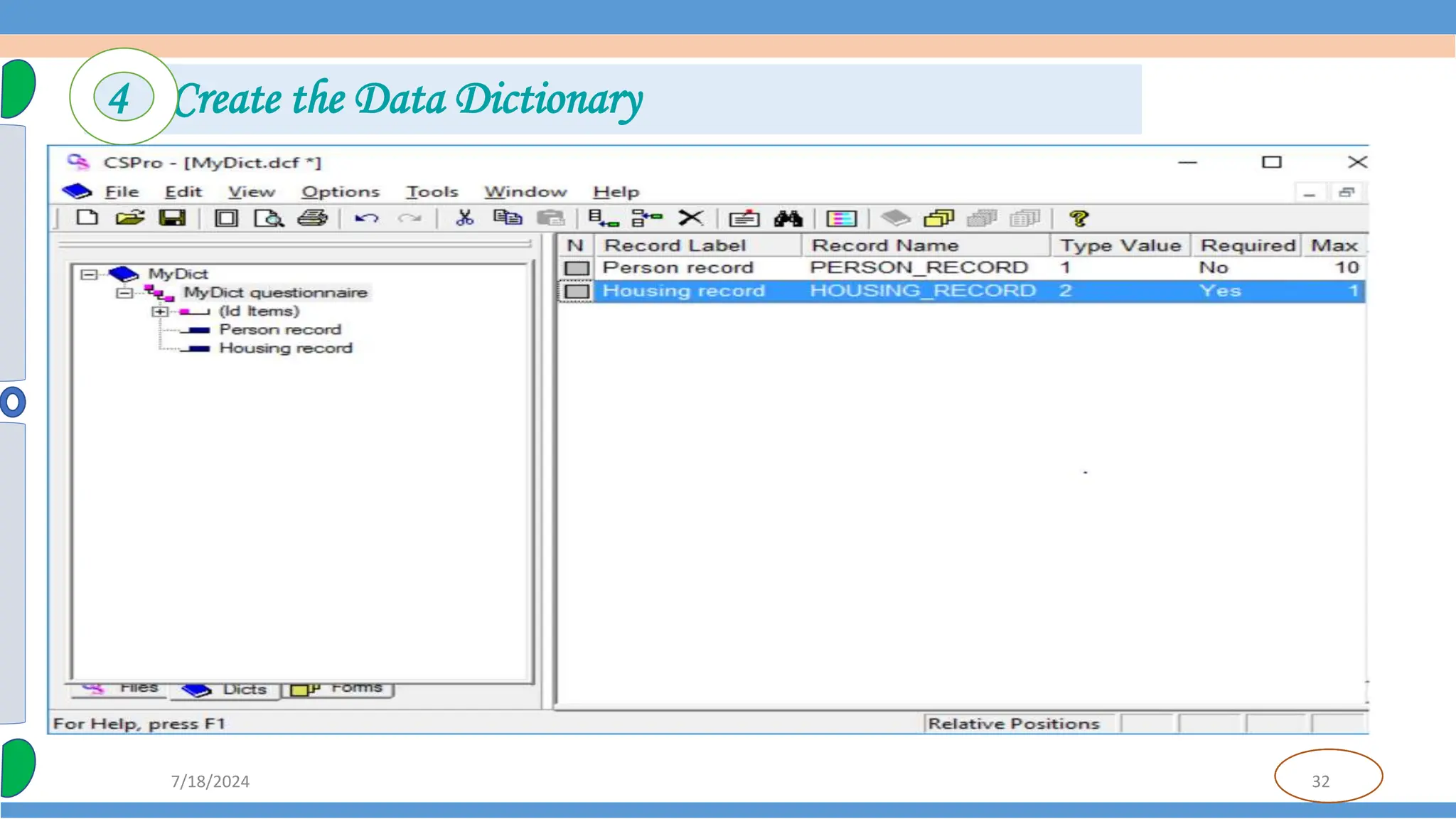Open the notes/properties toolbar icon

(744, 218)
